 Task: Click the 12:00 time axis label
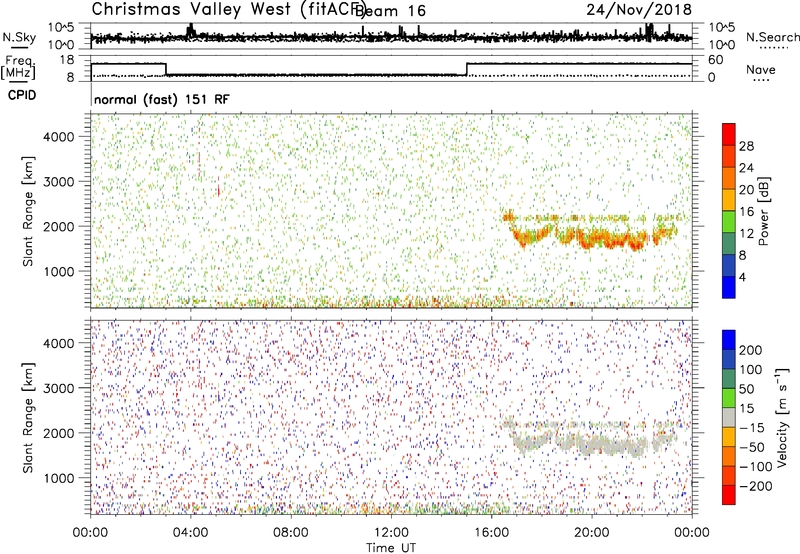pyautogui.click(x=391, y=532)
